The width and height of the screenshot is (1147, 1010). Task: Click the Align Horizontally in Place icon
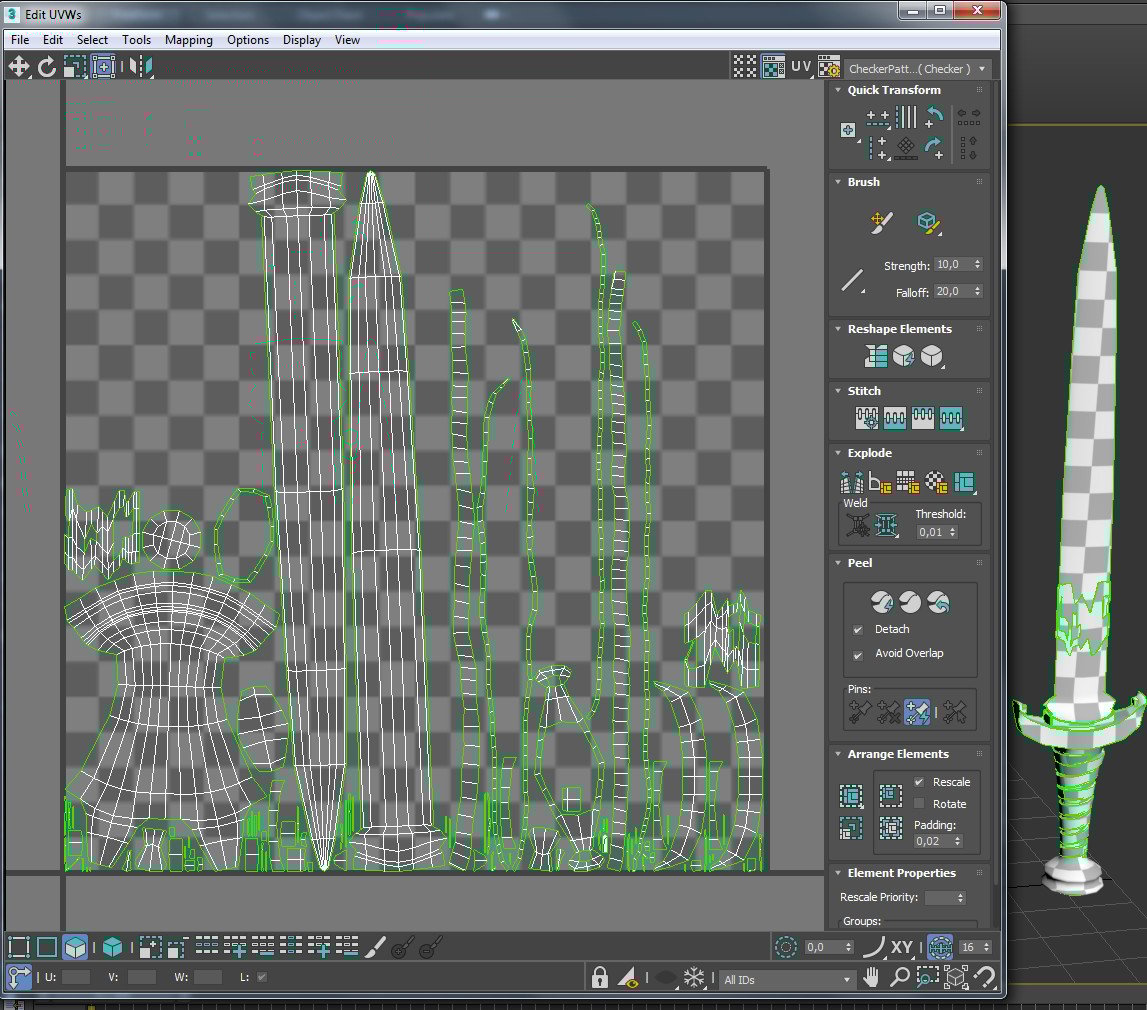tap(876, 118)
